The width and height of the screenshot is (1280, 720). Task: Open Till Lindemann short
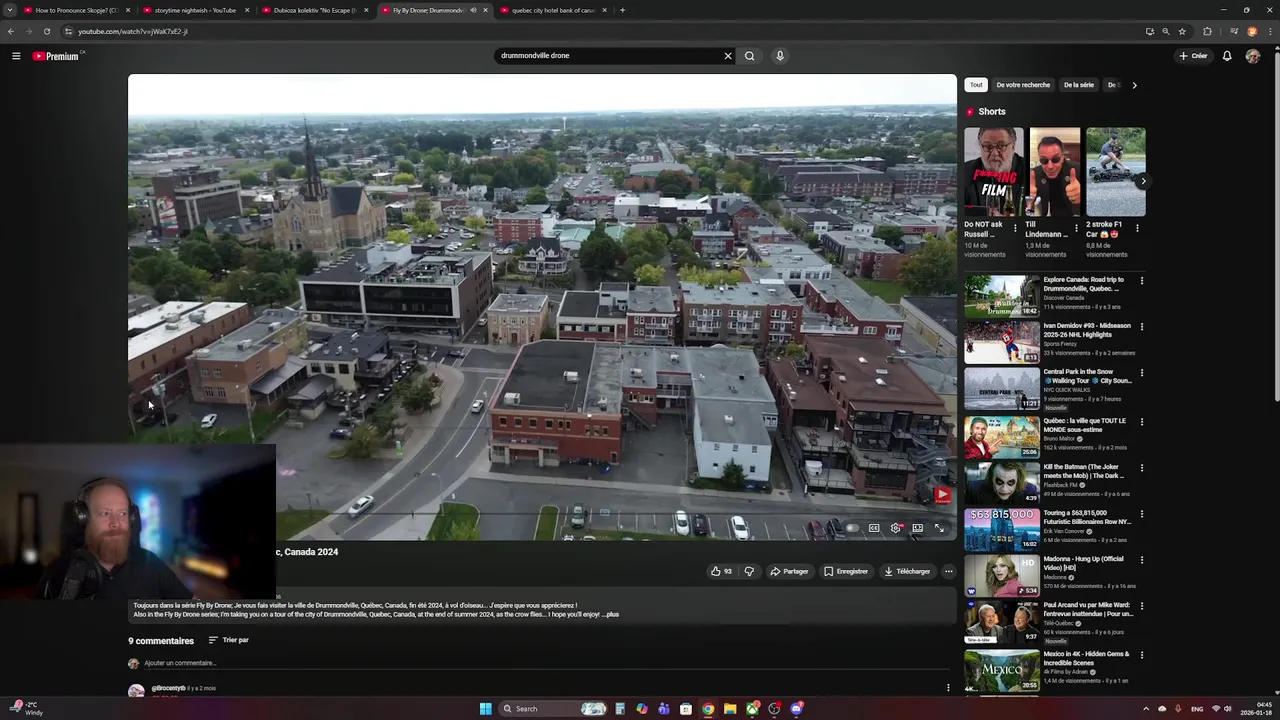coord(1055,171)
